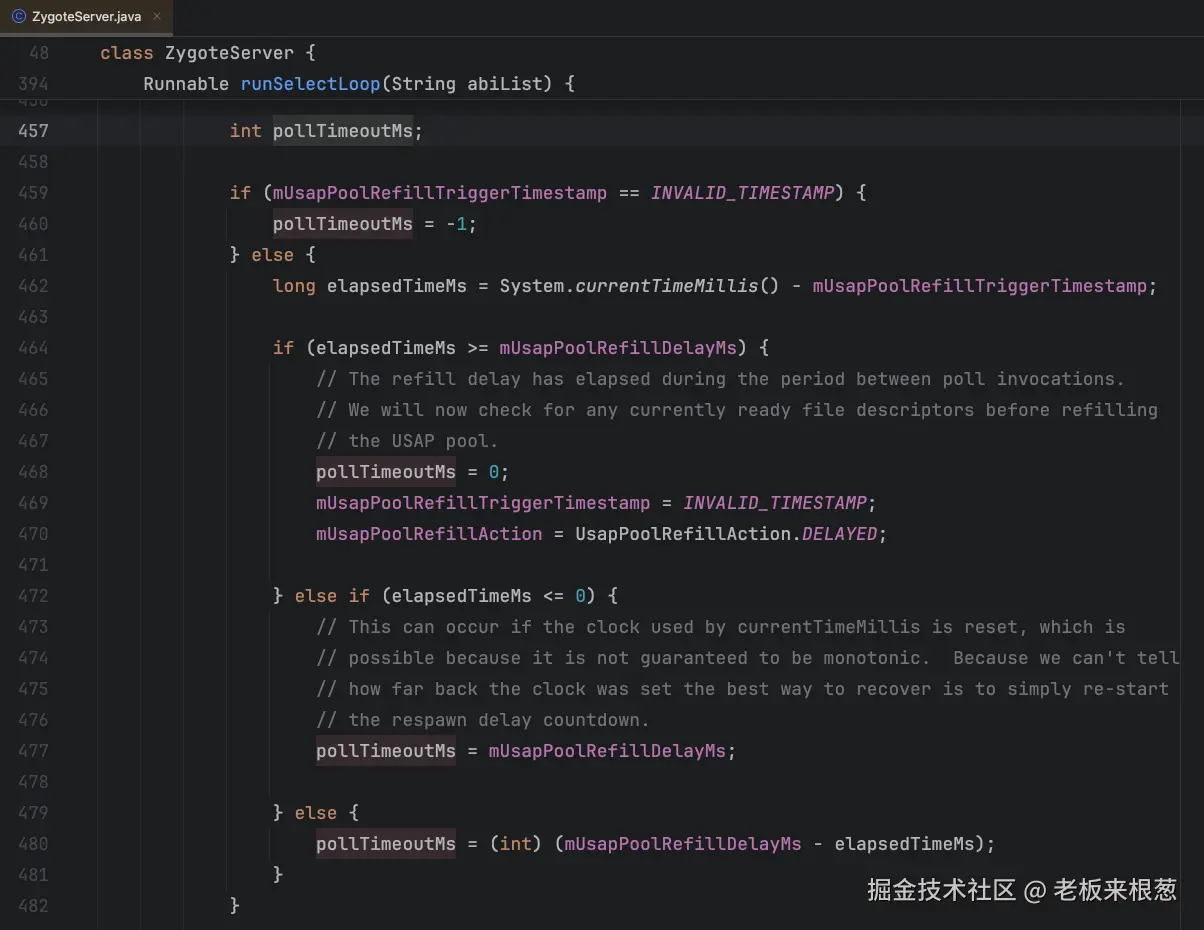Click pollTimeoutMs on line 460
This screenshot has width=1204, height=930.
point(343,224)
